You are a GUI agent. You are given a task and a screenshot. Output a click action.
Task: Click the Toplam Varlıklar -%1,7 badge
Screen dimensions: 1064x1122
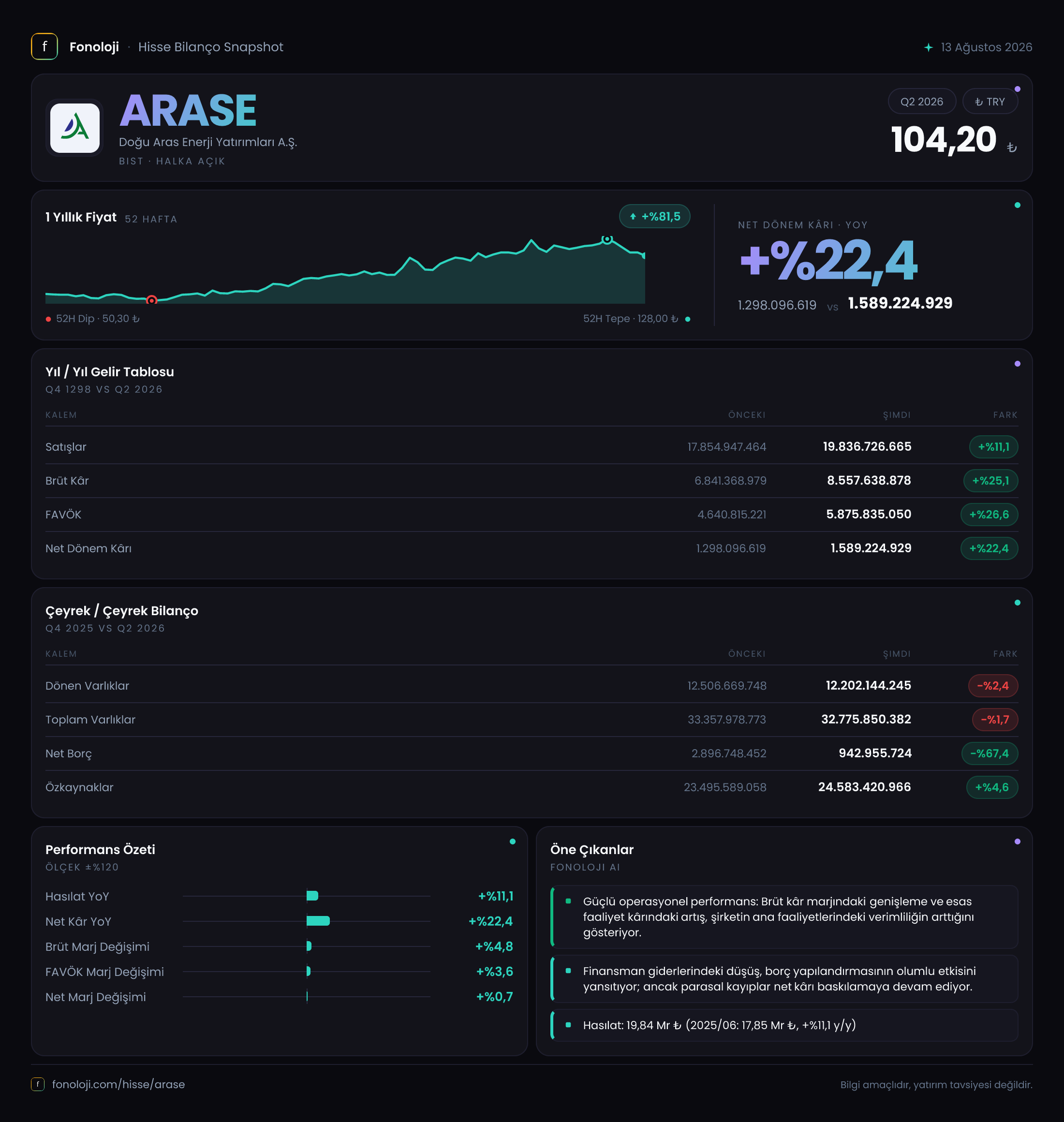[995, 719]
